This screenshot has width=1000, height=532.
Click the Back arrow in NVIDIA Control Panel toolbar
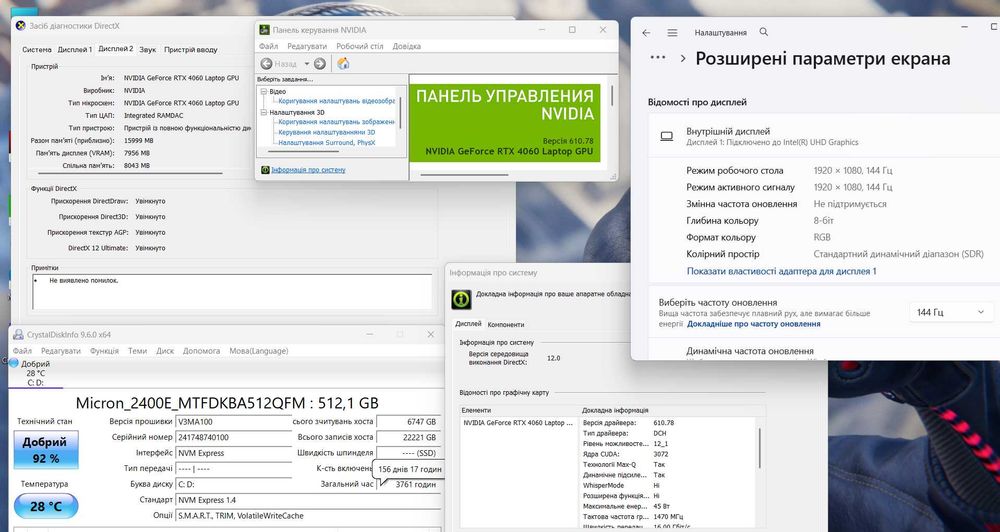point(267,64)
